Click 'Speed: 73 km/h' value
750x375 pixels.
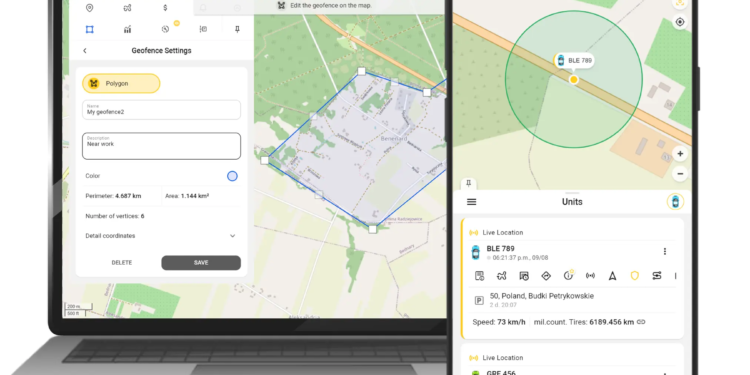499,322
